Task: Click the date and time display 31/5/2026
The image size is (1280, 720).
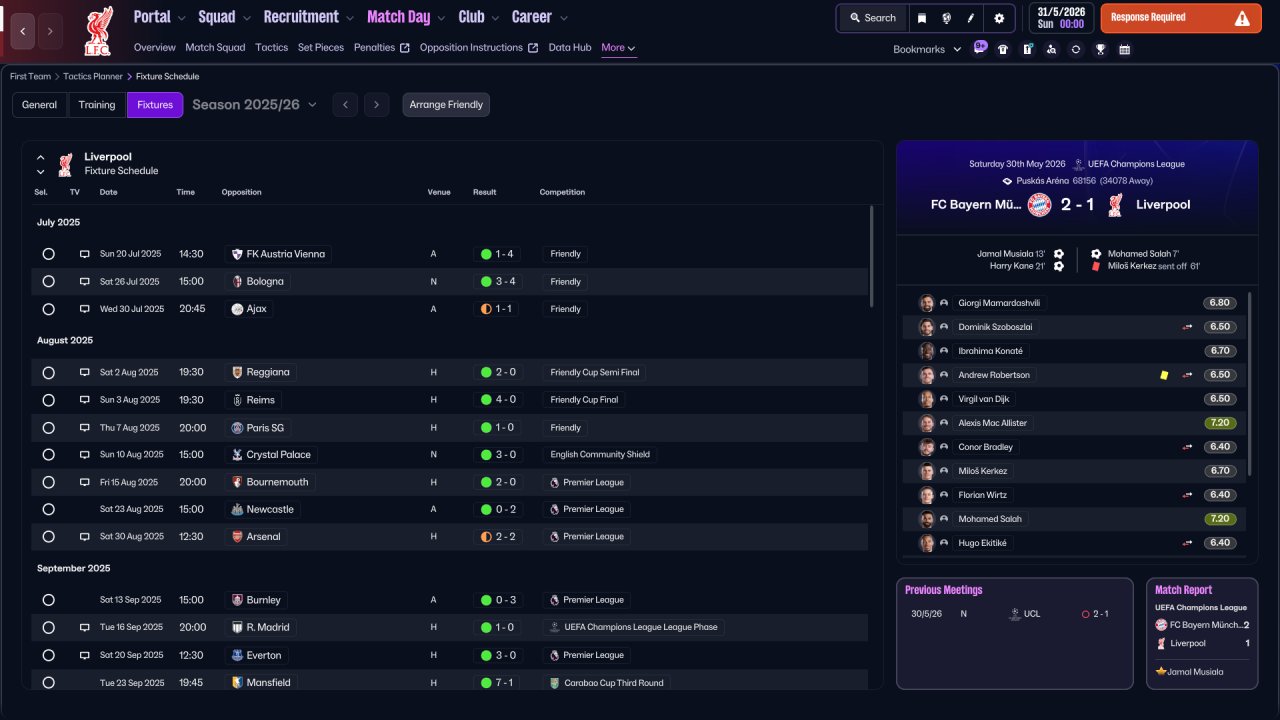Action: pyautogui.click(x=1061, y=18)
